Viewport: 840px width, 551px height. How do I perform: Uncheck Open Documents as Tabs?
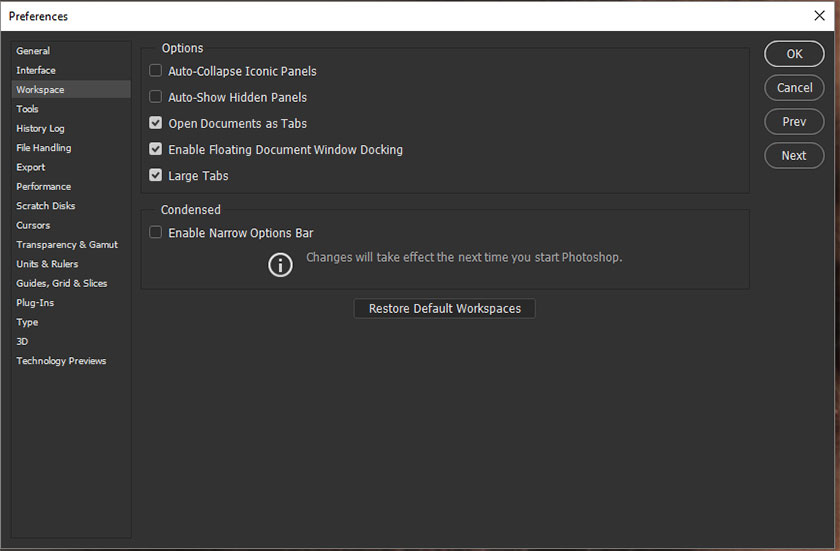click(155, 123)
